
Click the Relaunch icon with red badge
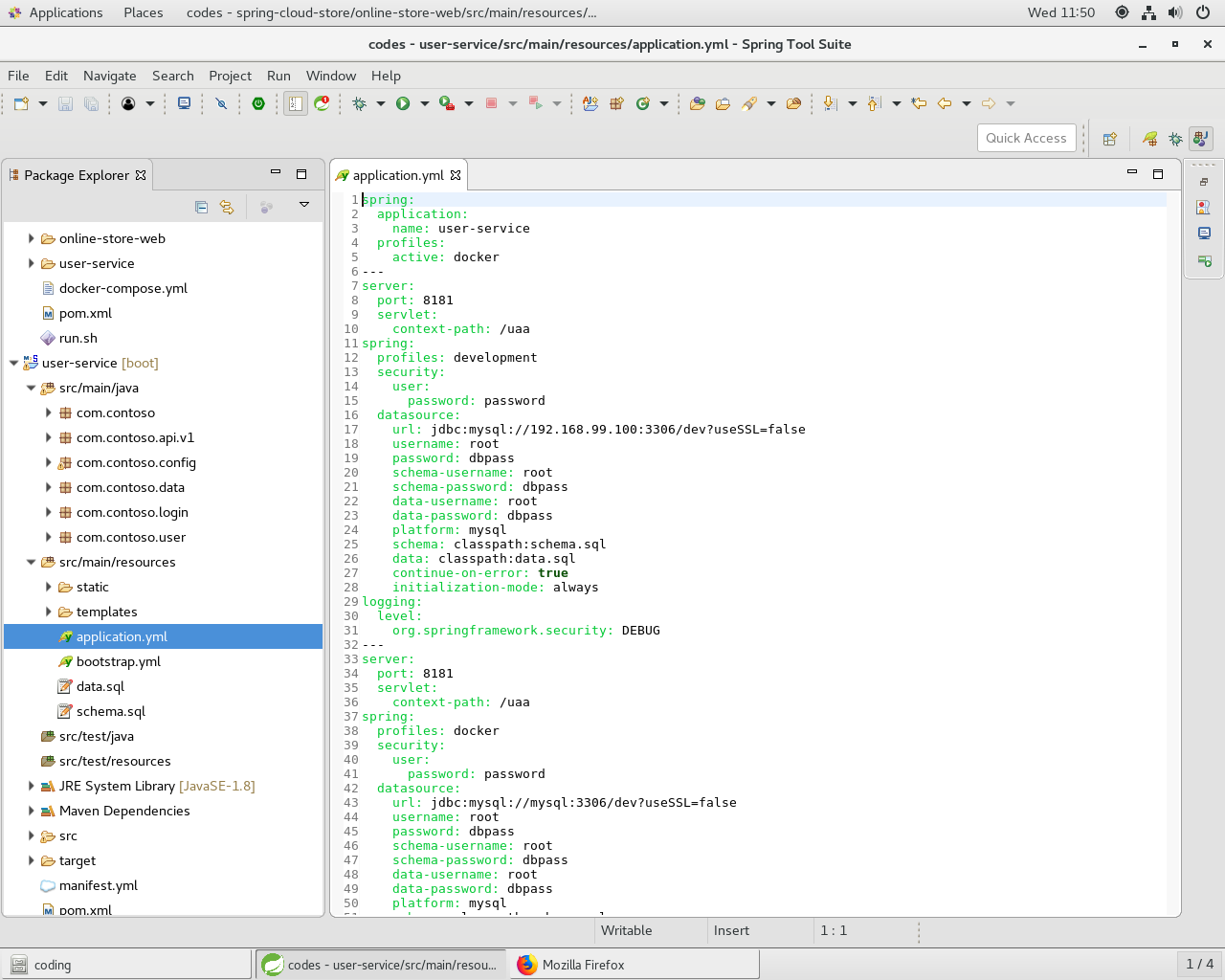point(323,103)
